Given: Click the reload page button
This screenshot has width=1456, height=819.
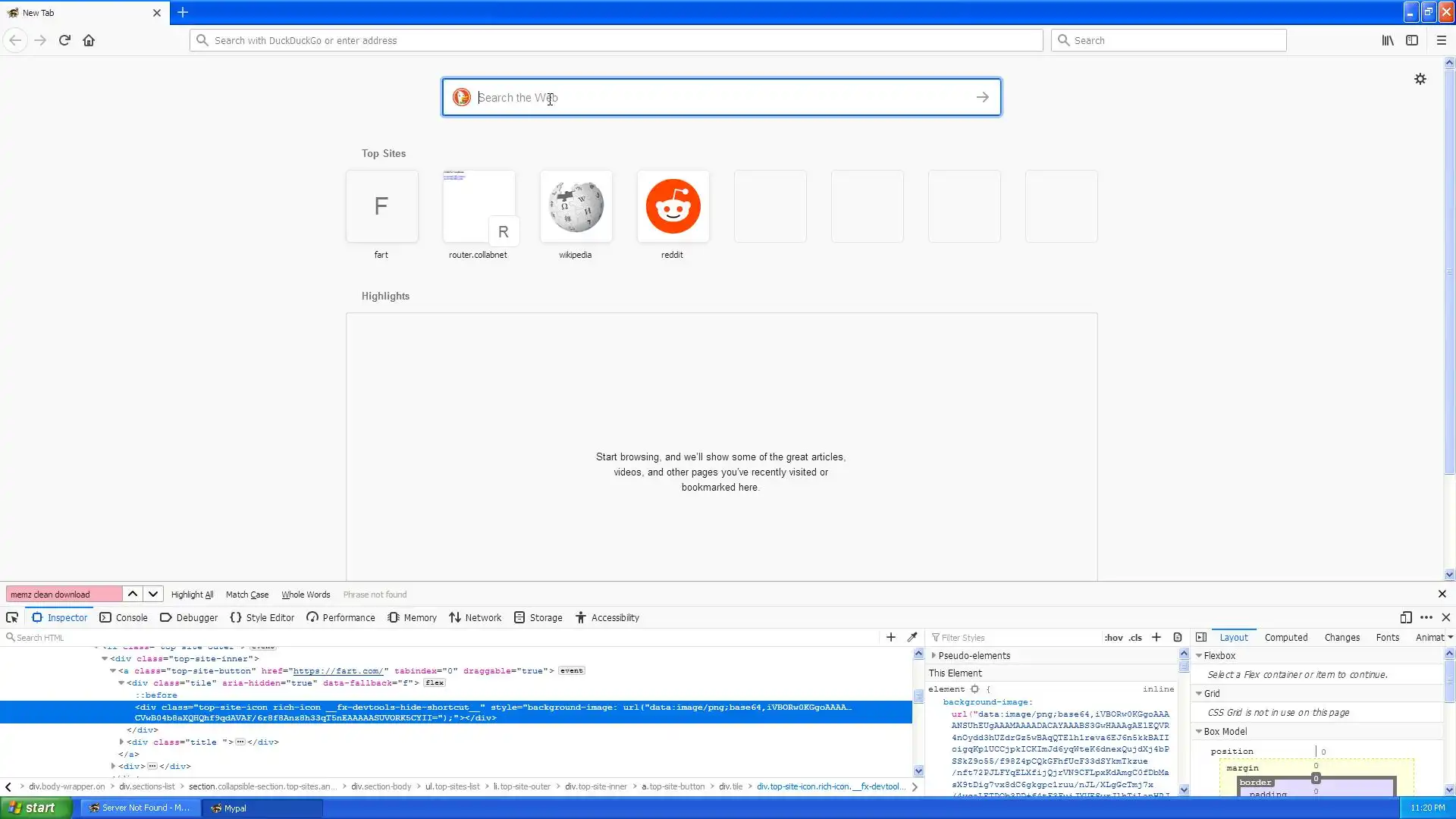Looking at the screenshot, I should pos(64,40).
